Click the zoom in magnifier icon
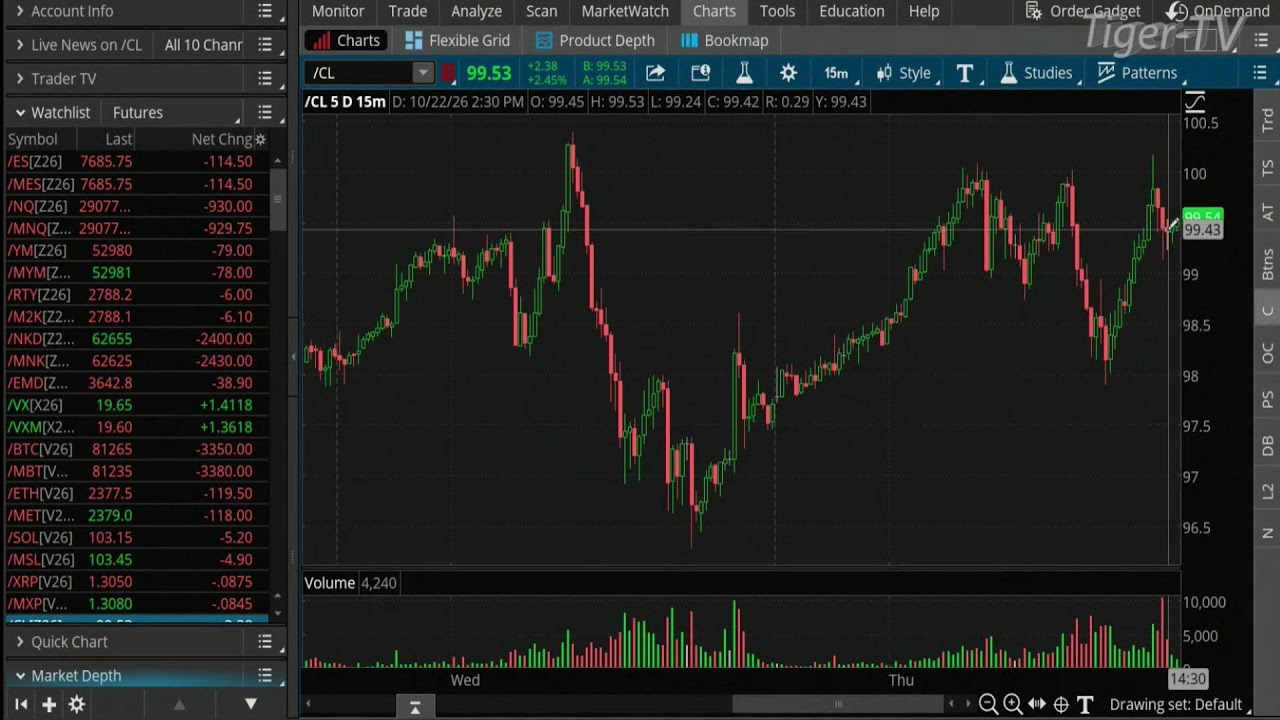The image size is (1280, 720). 1012,704
